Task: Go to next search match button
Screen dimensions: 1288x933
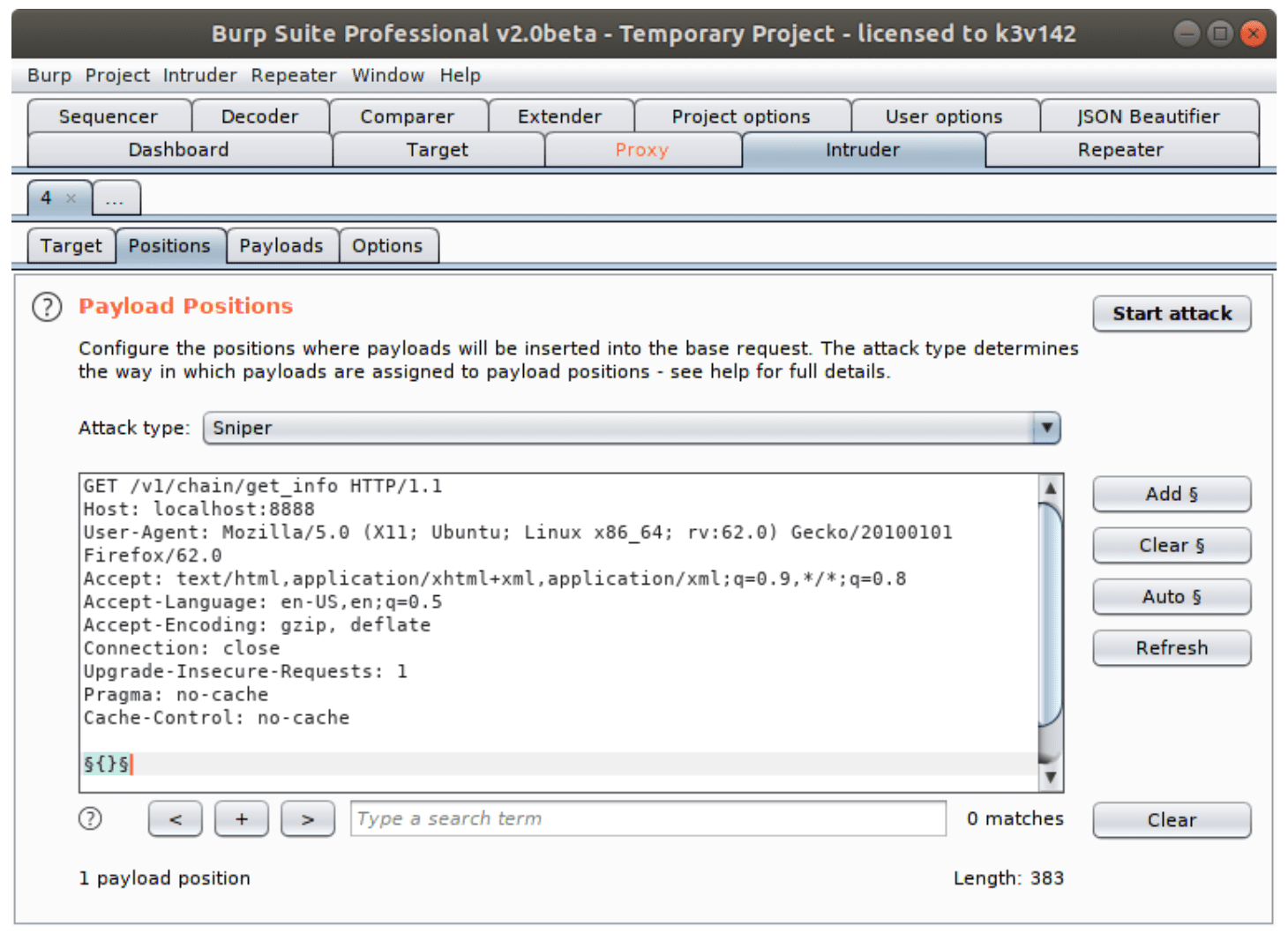Action: pos(308,819)
